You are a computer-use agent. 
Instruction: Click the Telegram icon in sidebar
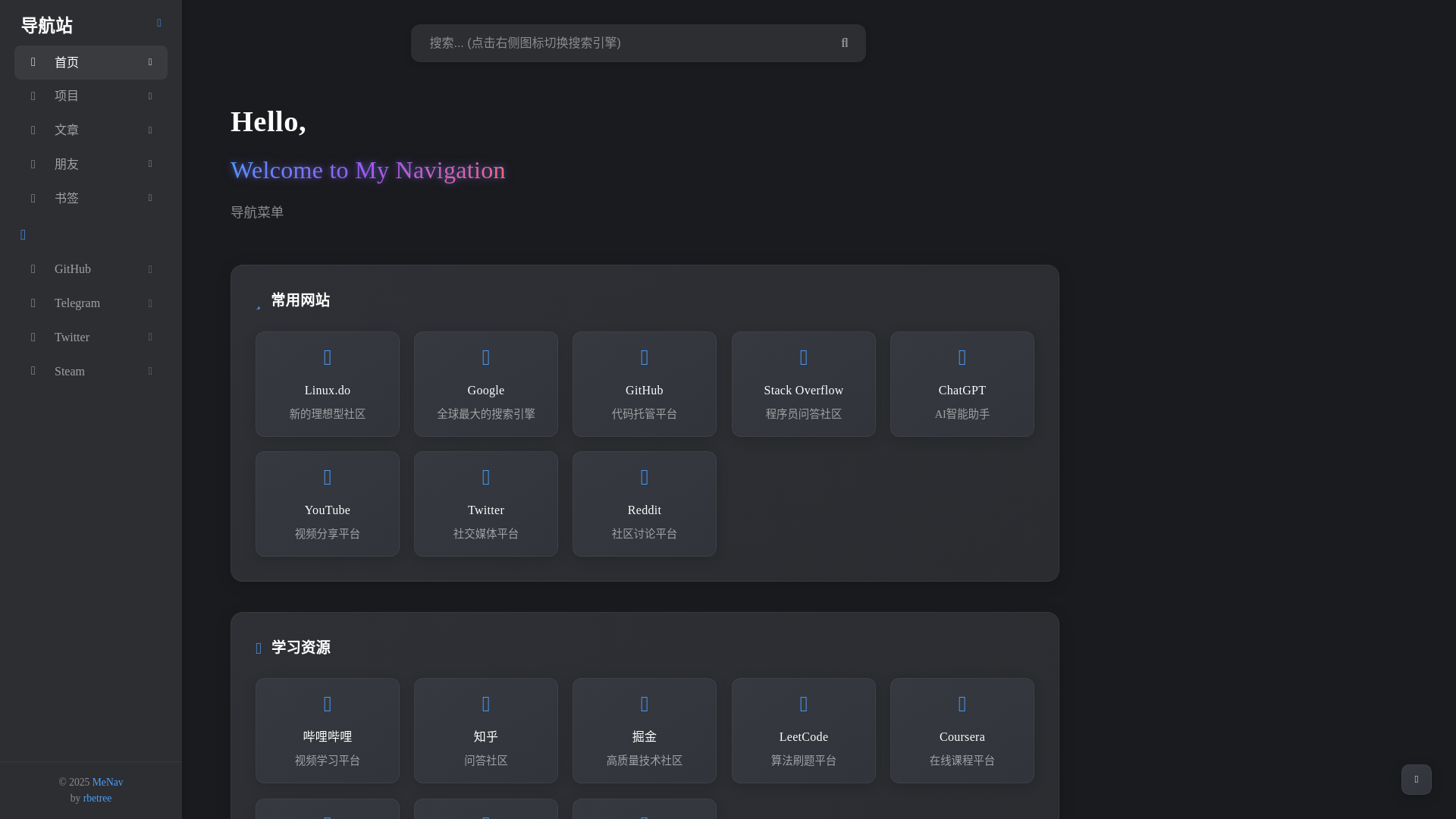pyautogui.click(x=33, y=303)
